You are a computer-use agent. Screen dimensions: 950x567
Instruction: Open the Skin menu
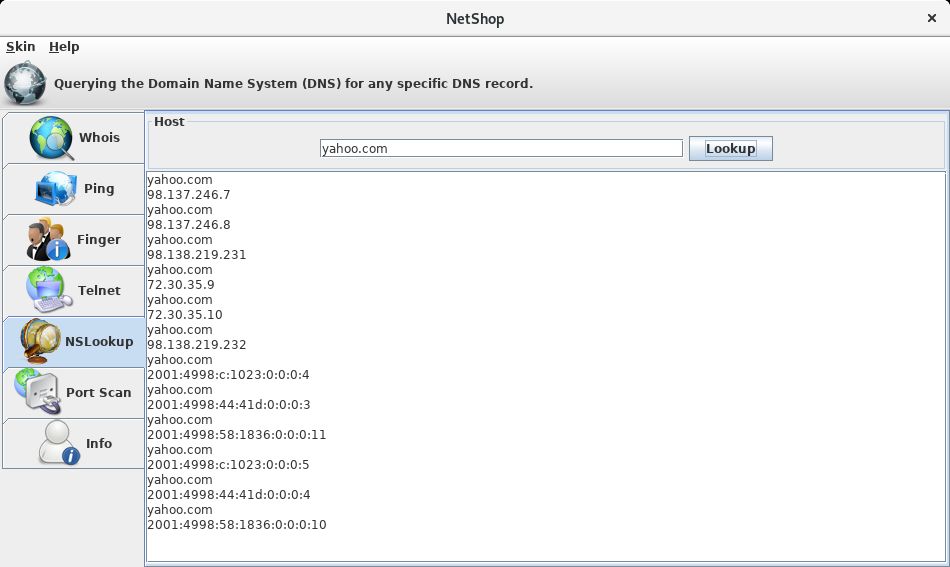21,47
